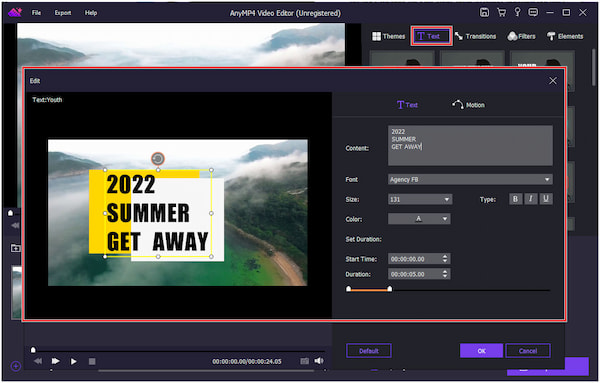Open the File menu

pos(36,13)
